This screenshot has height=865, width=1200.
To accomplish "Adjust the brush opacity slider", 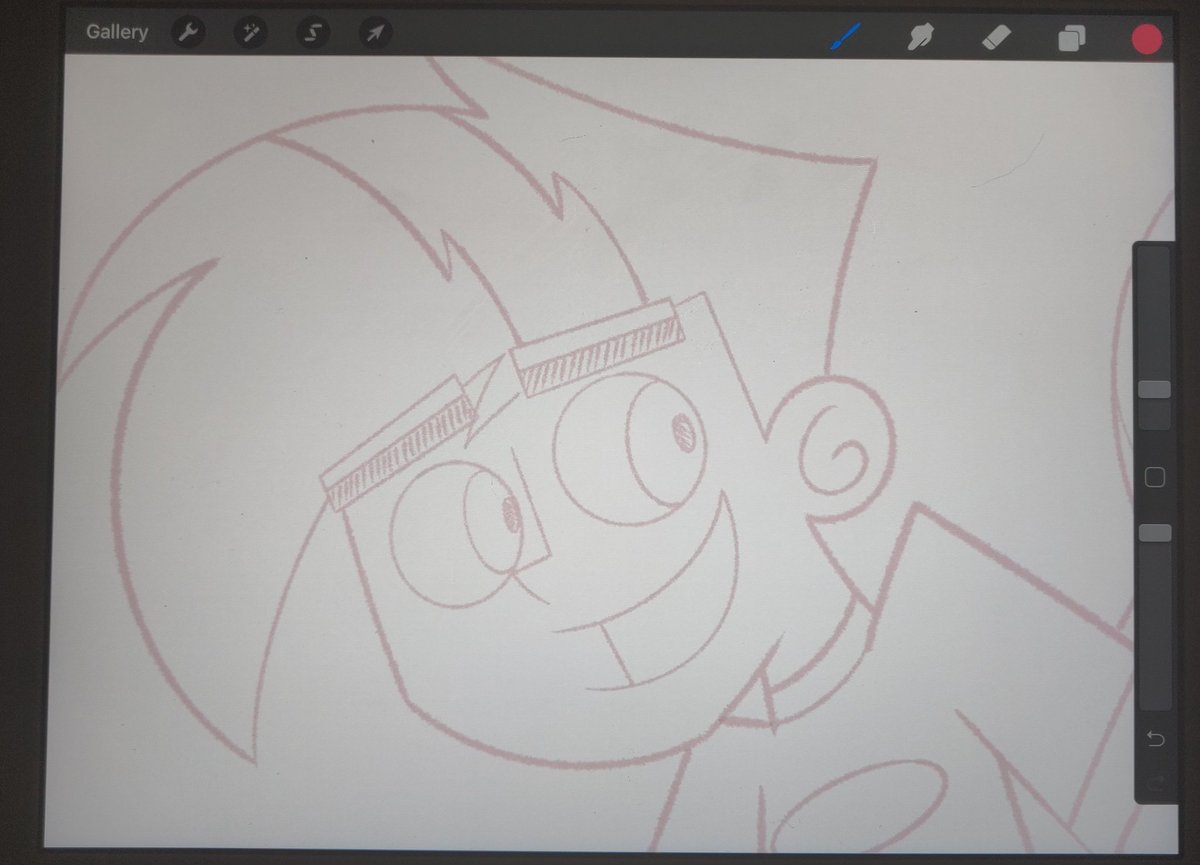I will coord(1154,533).
